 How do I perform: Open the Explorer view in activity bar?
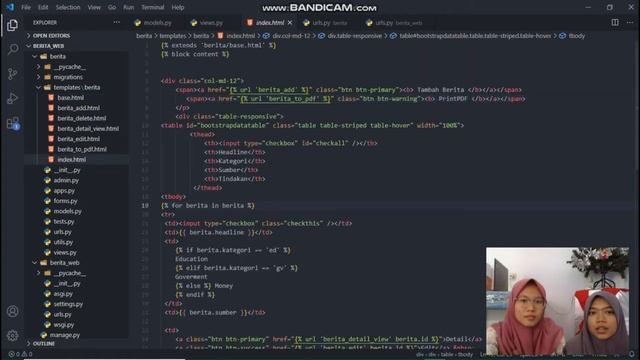coord(13,25)
